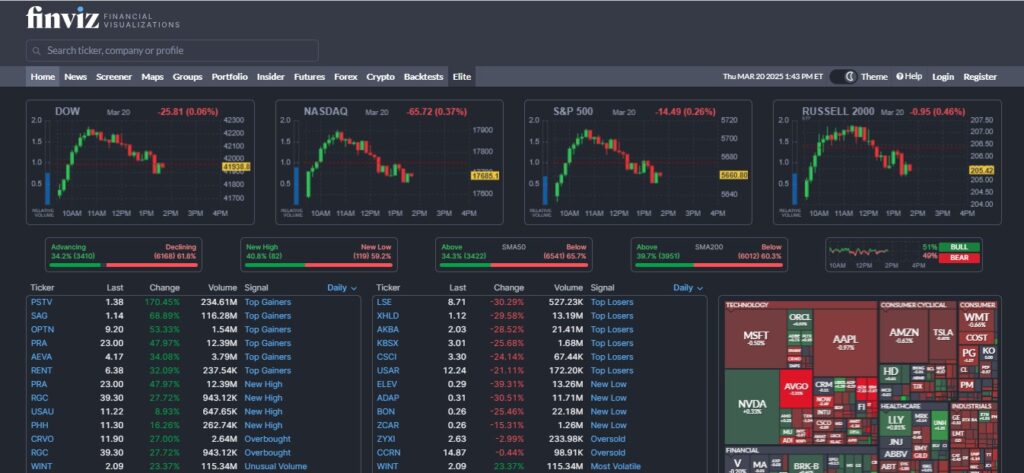Click the New High signal for USAU
The width and height of the screenshot is (1024, 473).
point(263,412)
